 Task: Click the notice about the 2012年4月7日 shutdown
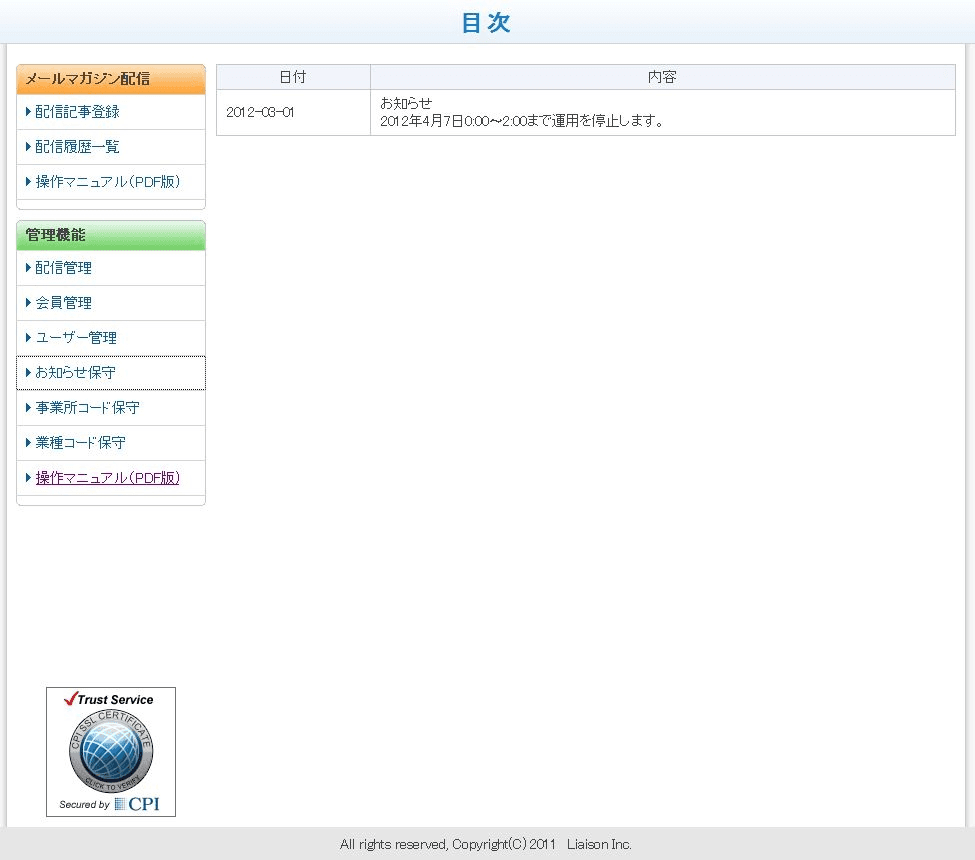(x=662, y=113)
